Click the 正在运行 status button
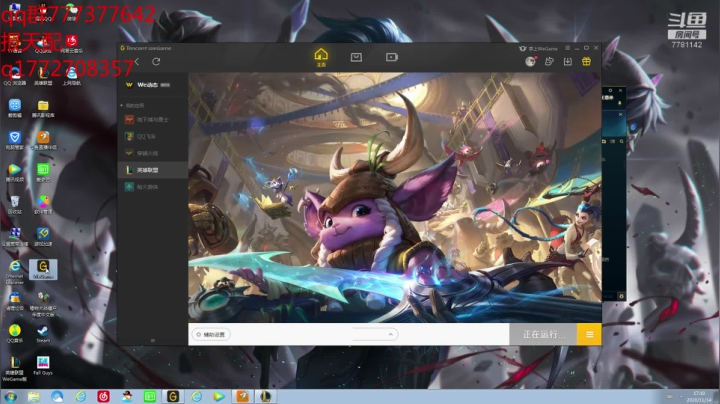This screenshot has height=404, width=720. click(543, 334)
